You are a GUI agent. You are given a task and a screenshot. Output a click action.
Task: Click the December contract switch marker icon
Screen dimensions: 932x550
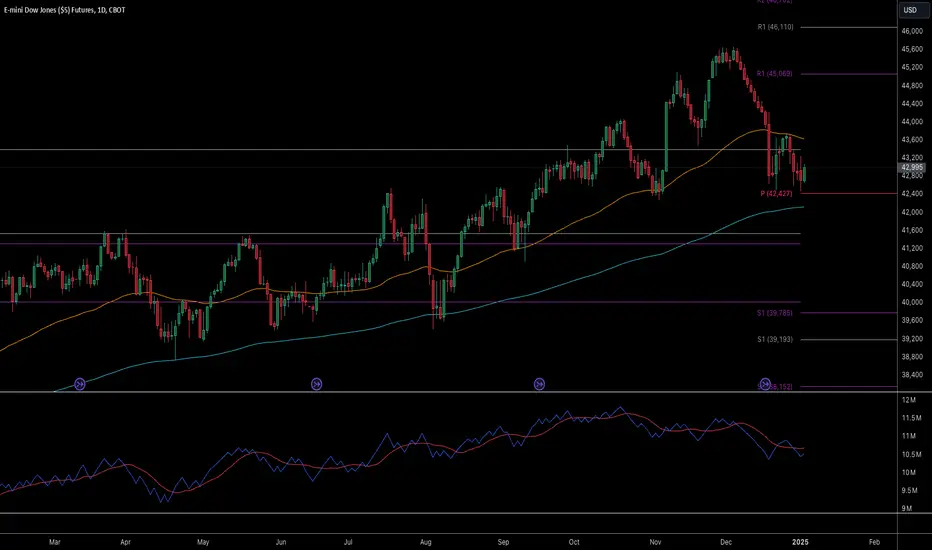pyautogui.click(x=766, y=384)
